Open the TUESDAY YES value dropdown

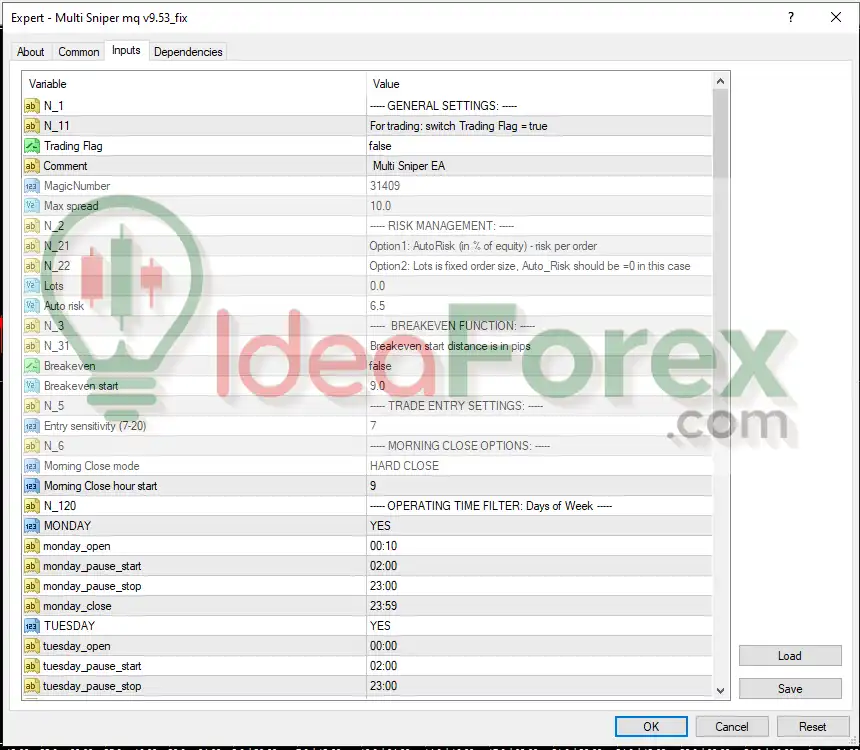coord(539,626)
